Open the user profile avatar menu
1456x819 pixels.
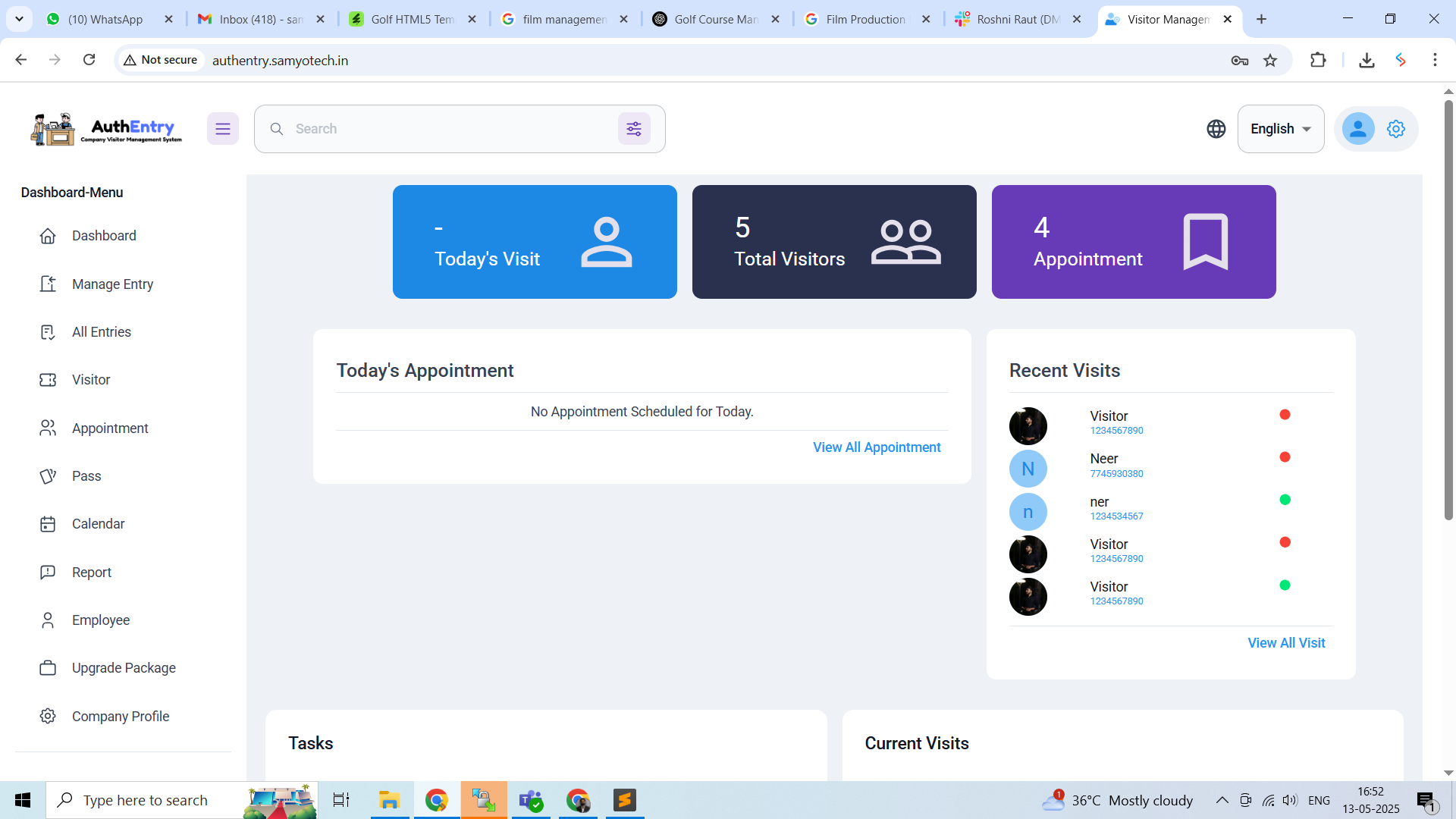coord(1357,128)
